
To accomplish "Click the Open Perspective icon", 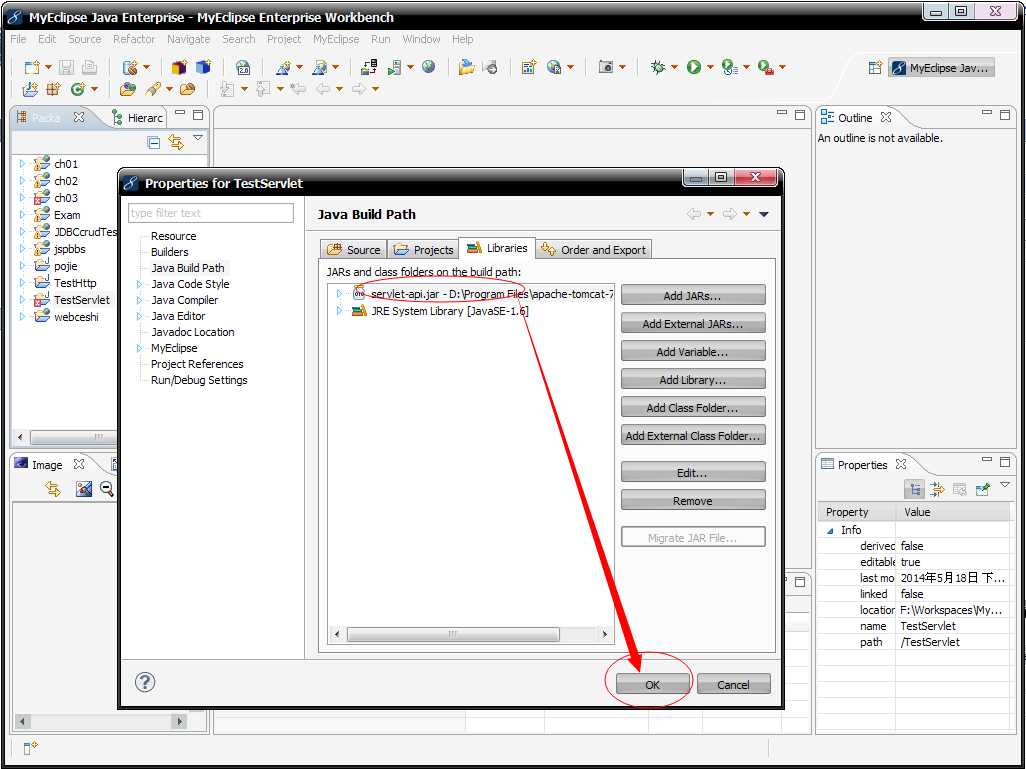I will point(875,68).
